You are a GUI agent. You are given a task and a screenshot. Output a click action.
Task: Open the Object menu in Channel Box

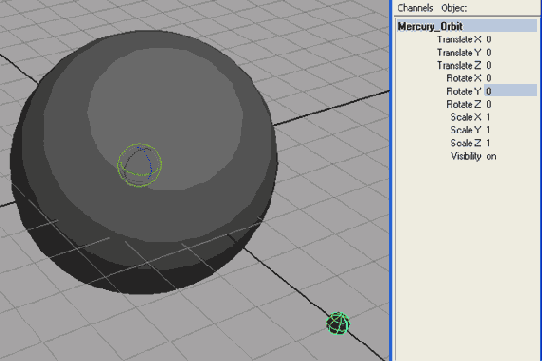[x=454, y=8]
